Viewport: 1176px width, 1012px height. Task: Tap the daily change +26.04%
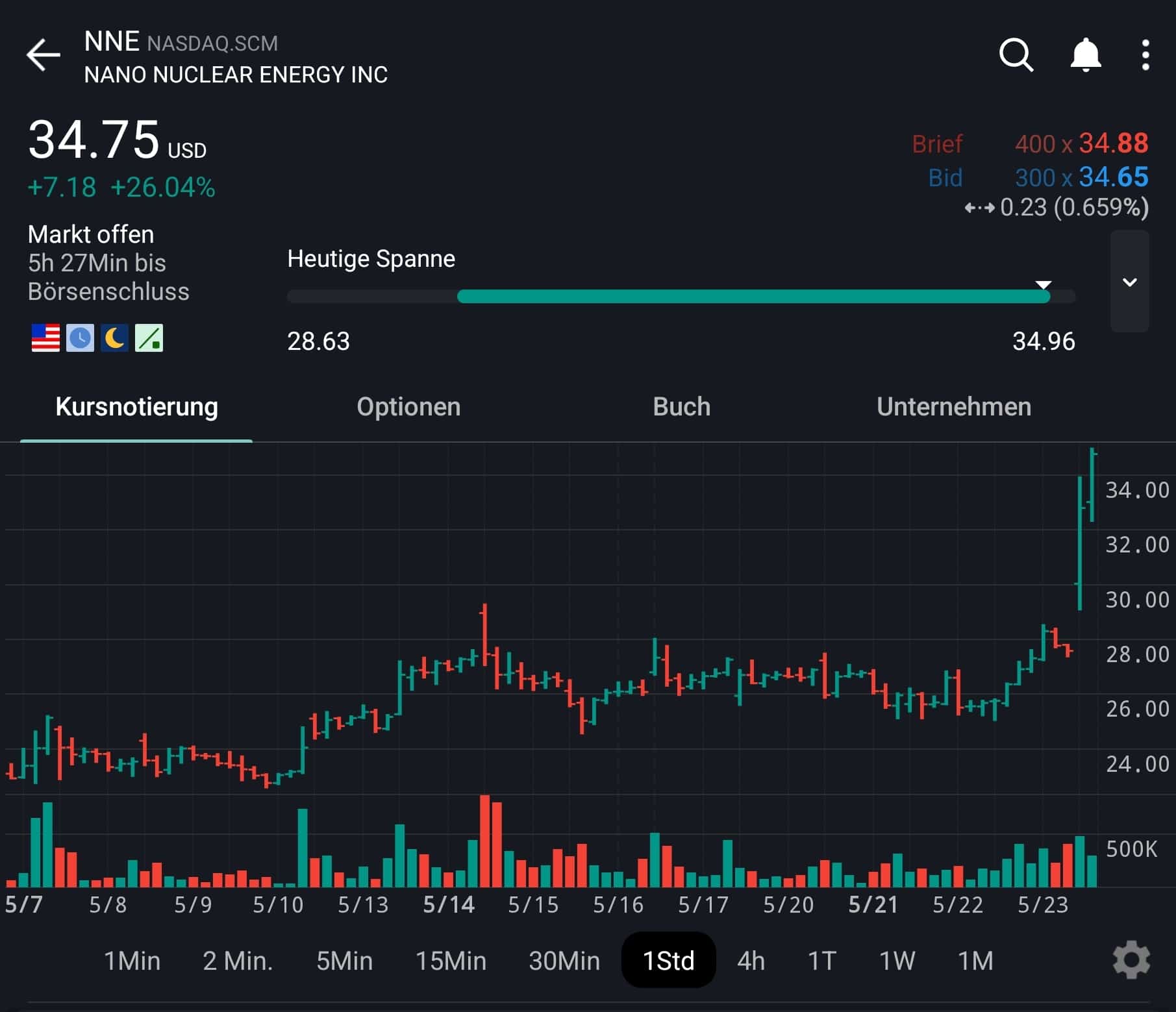click(x=163, y=188)
